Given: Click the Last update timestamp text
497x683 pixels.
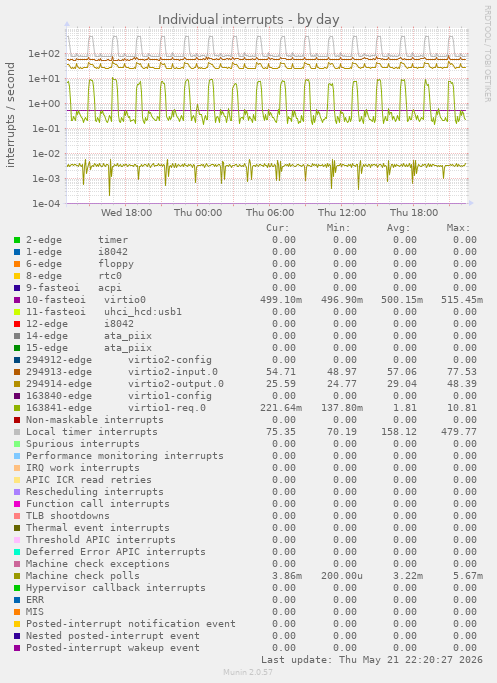Looking at the screenshot, I should (x=372, y=659).
